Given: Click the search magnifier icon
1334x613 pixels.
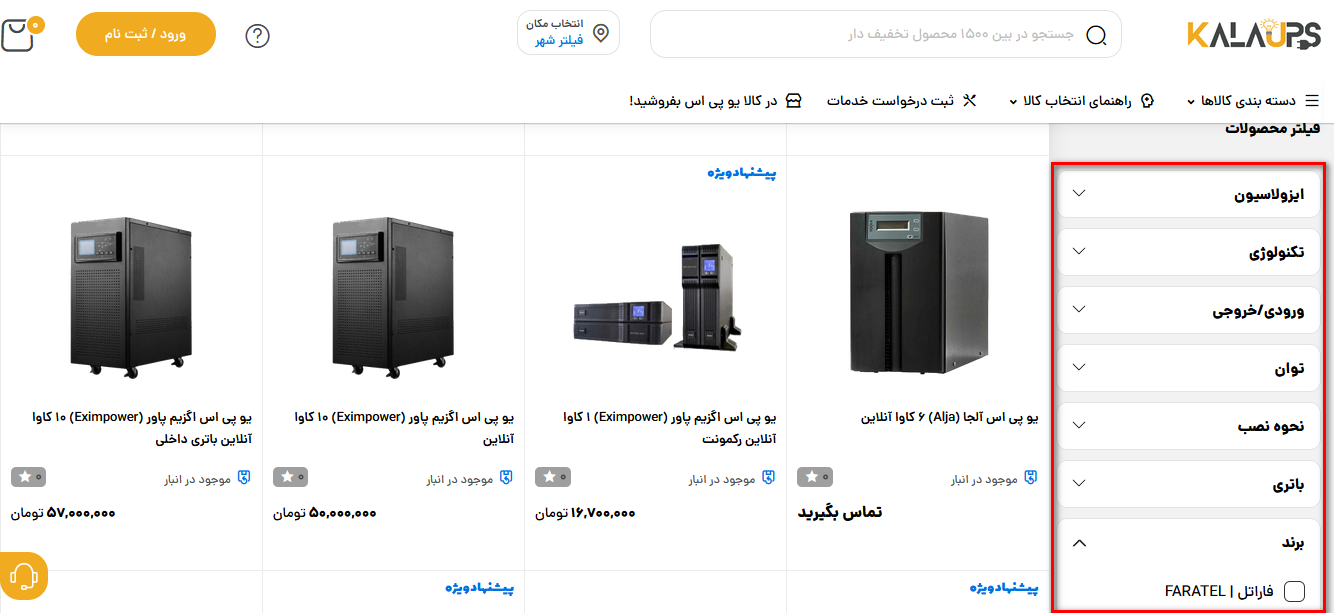Looking at the screenshot, I should tap(1096, 36).
